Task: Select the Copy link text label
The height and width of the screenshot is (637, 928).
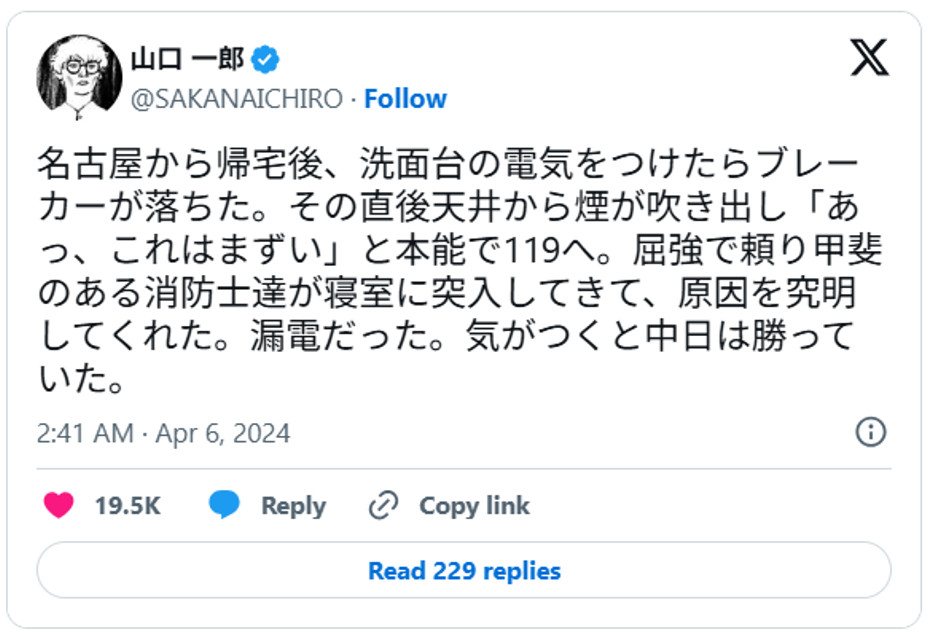Action: 474,506
